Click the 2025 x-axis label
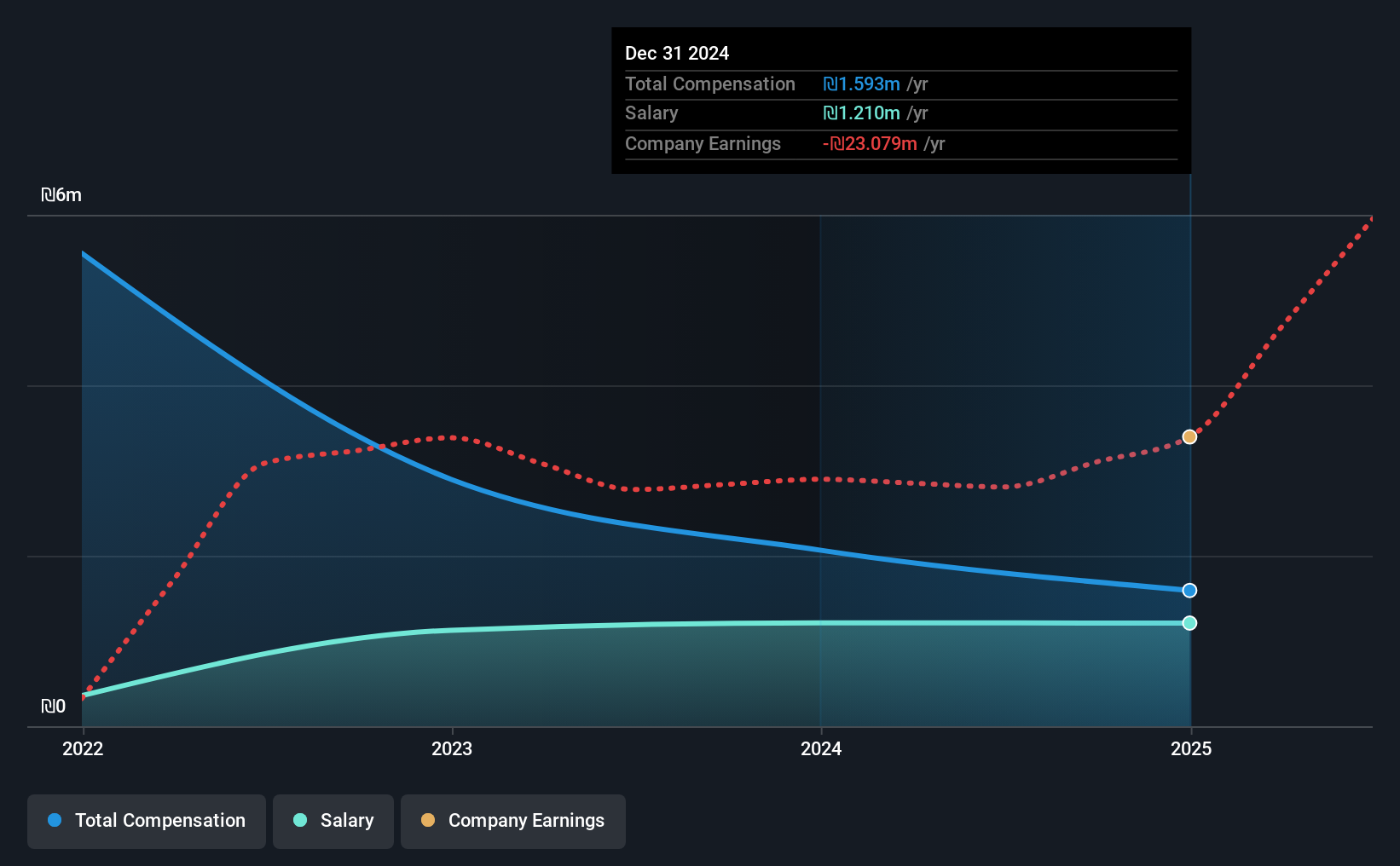Screen dimensions: 1400x866 [x=1191, y=748]
